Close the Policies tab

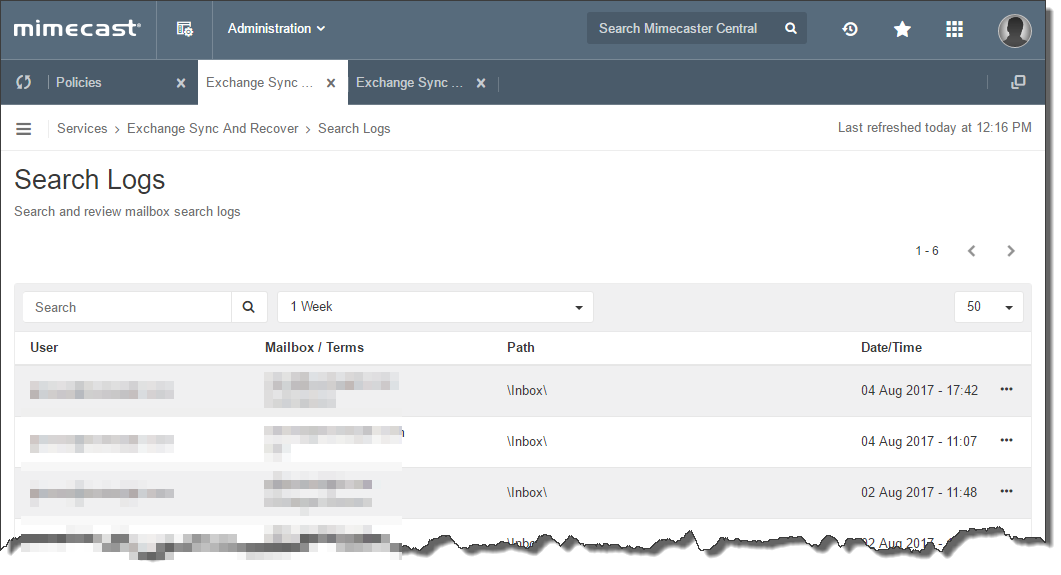181,83
